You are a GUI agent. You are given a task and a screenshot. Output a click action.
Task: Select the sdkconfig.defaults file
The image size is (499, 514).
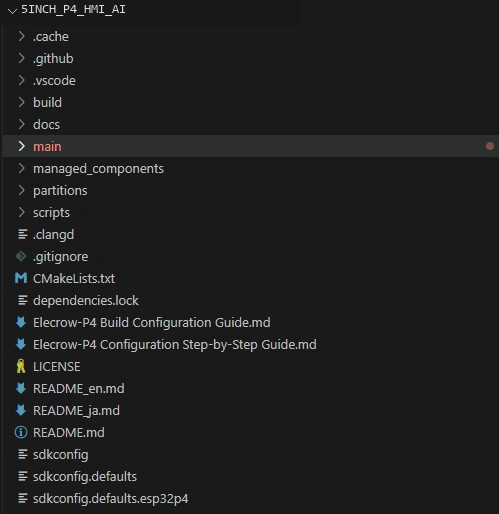(x=85, y=477)
